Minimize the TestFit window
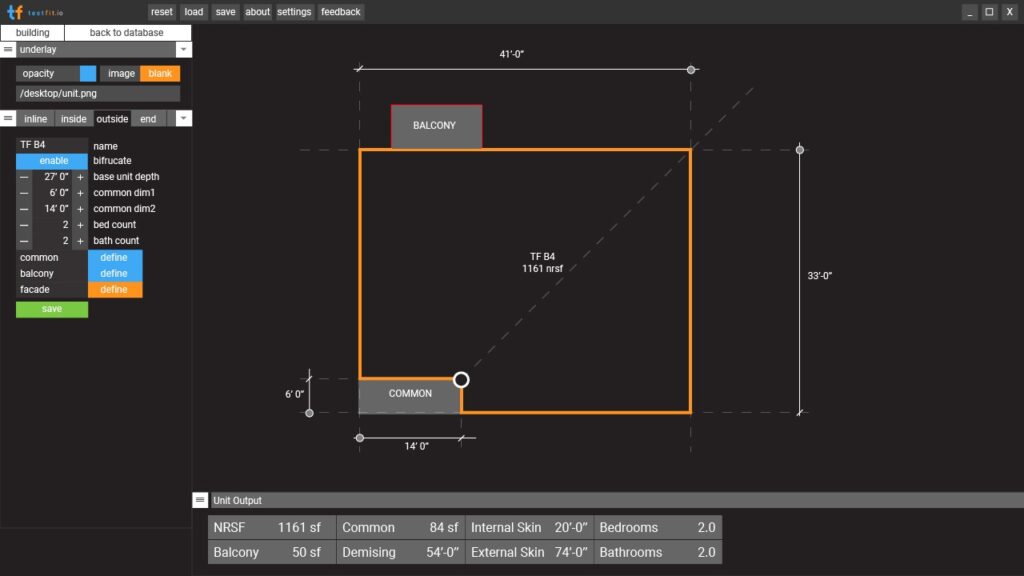1024x576 pixels. [x=970, y=12]
